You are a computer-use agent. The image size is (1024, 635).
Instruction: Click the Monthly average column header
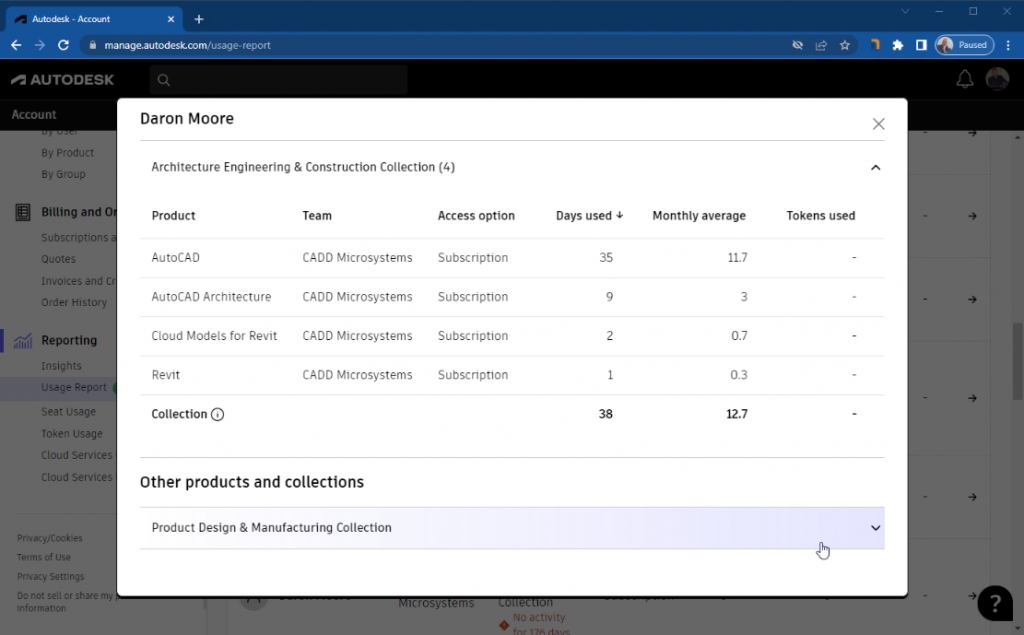[x=699, y=216]
